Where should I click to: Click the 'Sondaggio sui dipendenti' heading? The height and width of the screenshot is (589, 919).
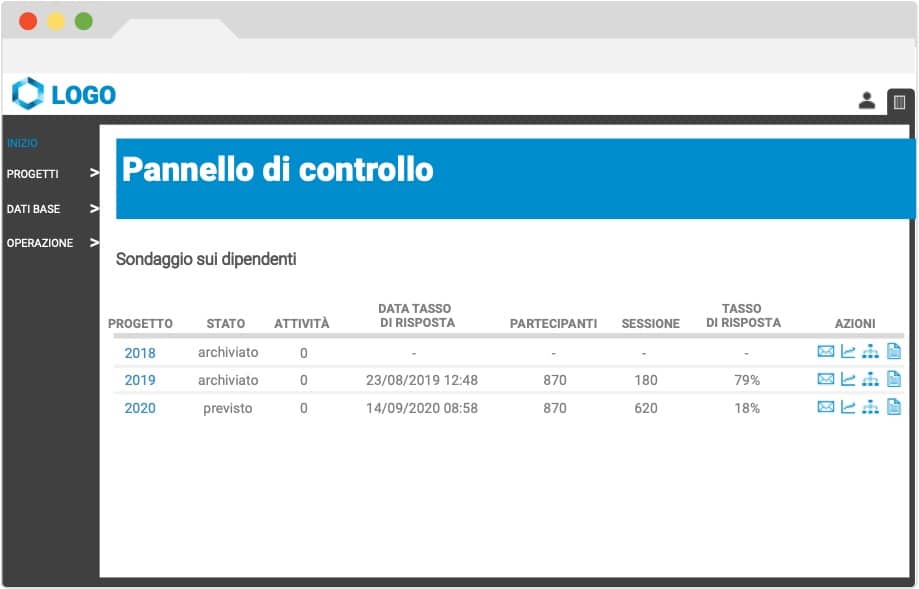(x=206, y=259)
